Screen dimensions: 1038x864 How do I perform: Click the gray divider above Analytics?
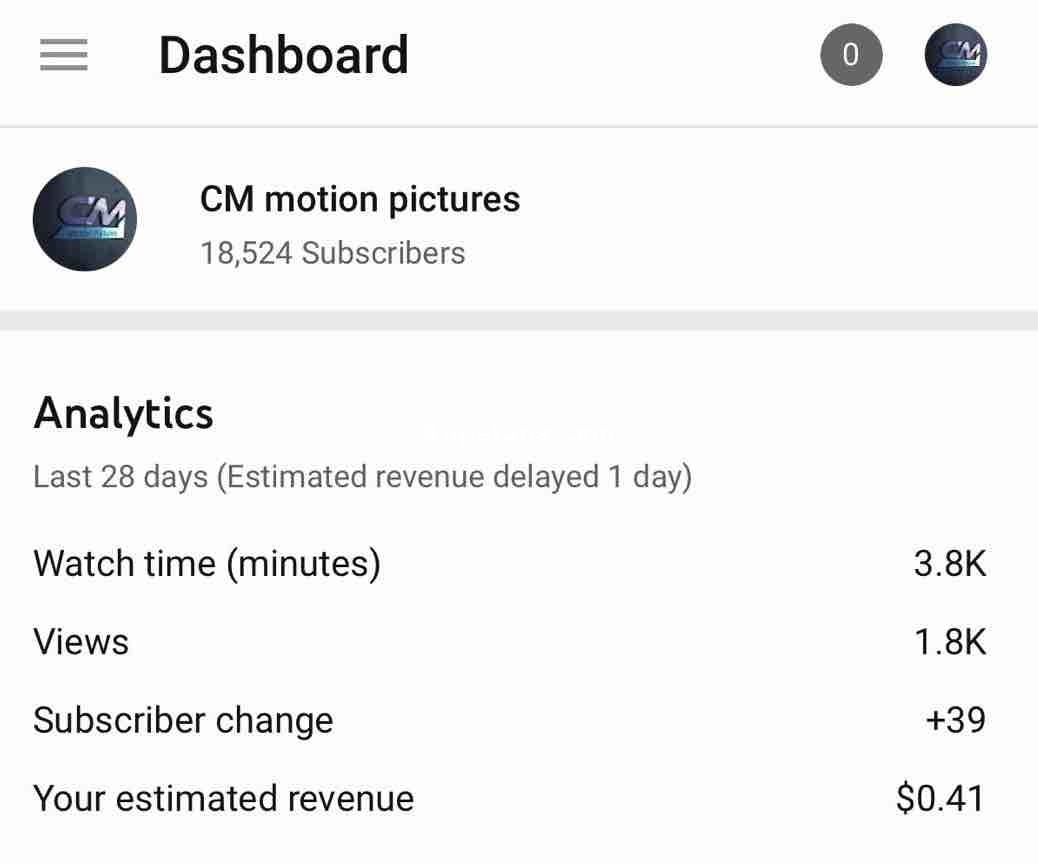[519, 321]
